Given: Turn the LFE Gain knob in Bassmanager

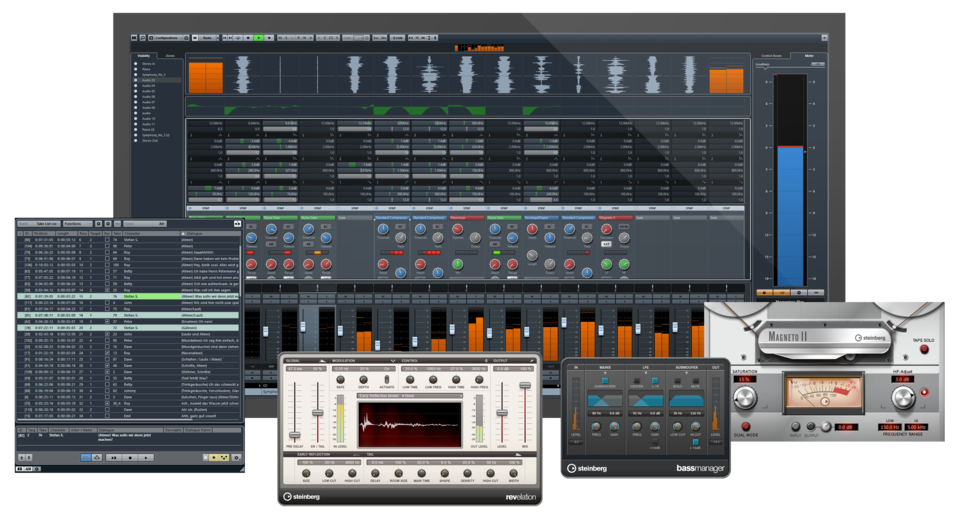Looking at the screenshot, I should click(655, 427).
